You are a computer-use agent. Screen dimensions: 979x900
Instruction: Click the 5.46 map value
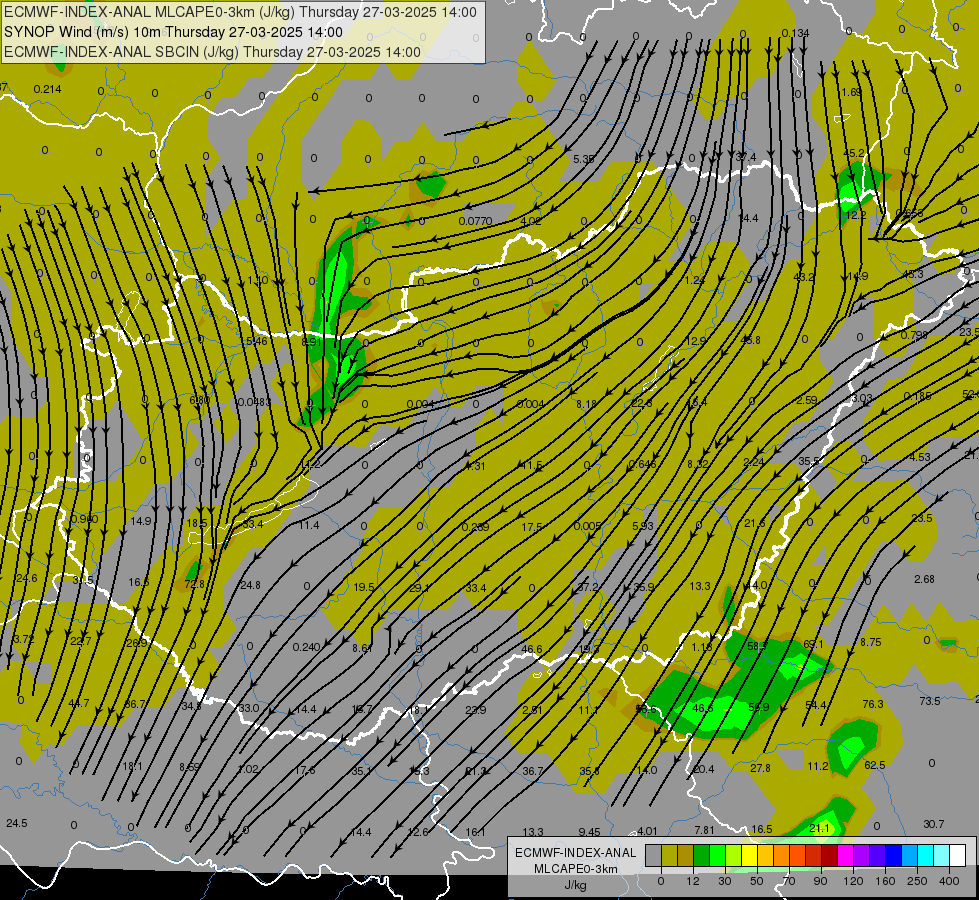coord(256,341)
